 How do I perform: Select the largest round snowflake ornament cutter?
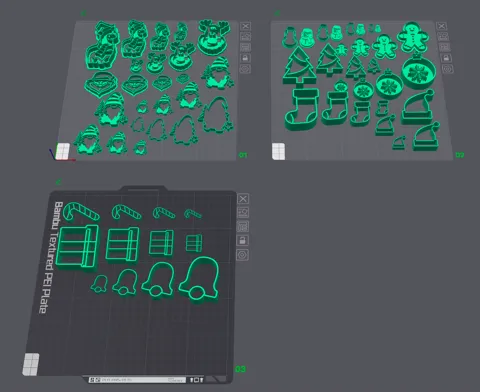(418, 72)
